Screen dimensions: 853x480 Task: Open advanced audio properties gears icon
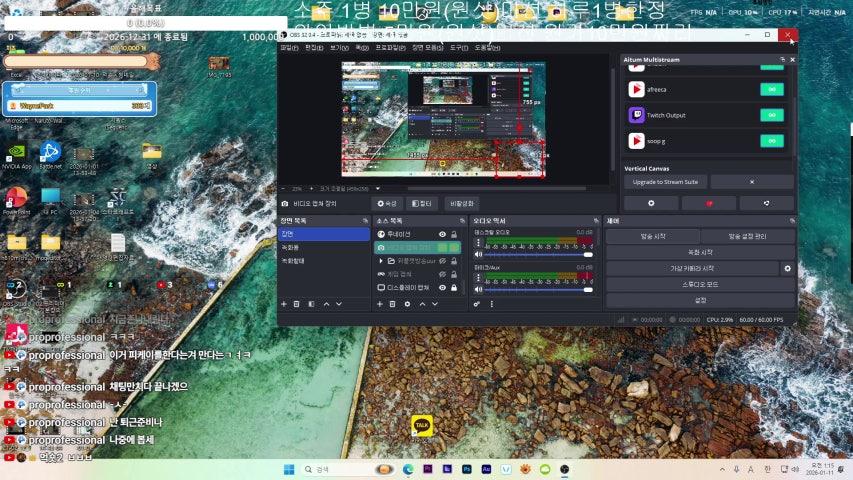478,303
